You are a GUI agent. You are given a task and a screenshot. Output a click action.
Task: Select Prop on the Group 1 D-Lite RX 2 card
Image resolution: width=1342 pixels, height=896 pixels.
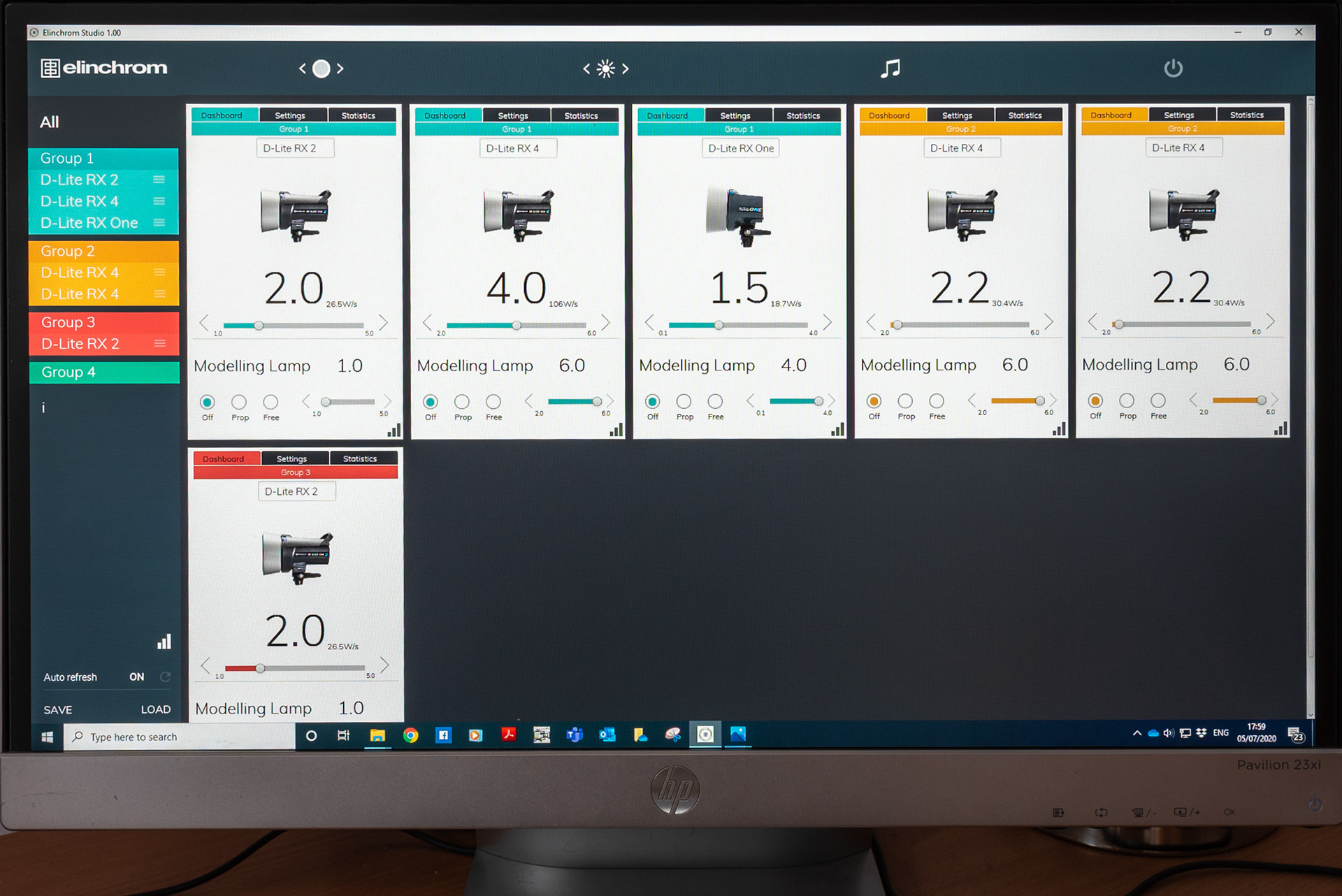pos(239,402)
